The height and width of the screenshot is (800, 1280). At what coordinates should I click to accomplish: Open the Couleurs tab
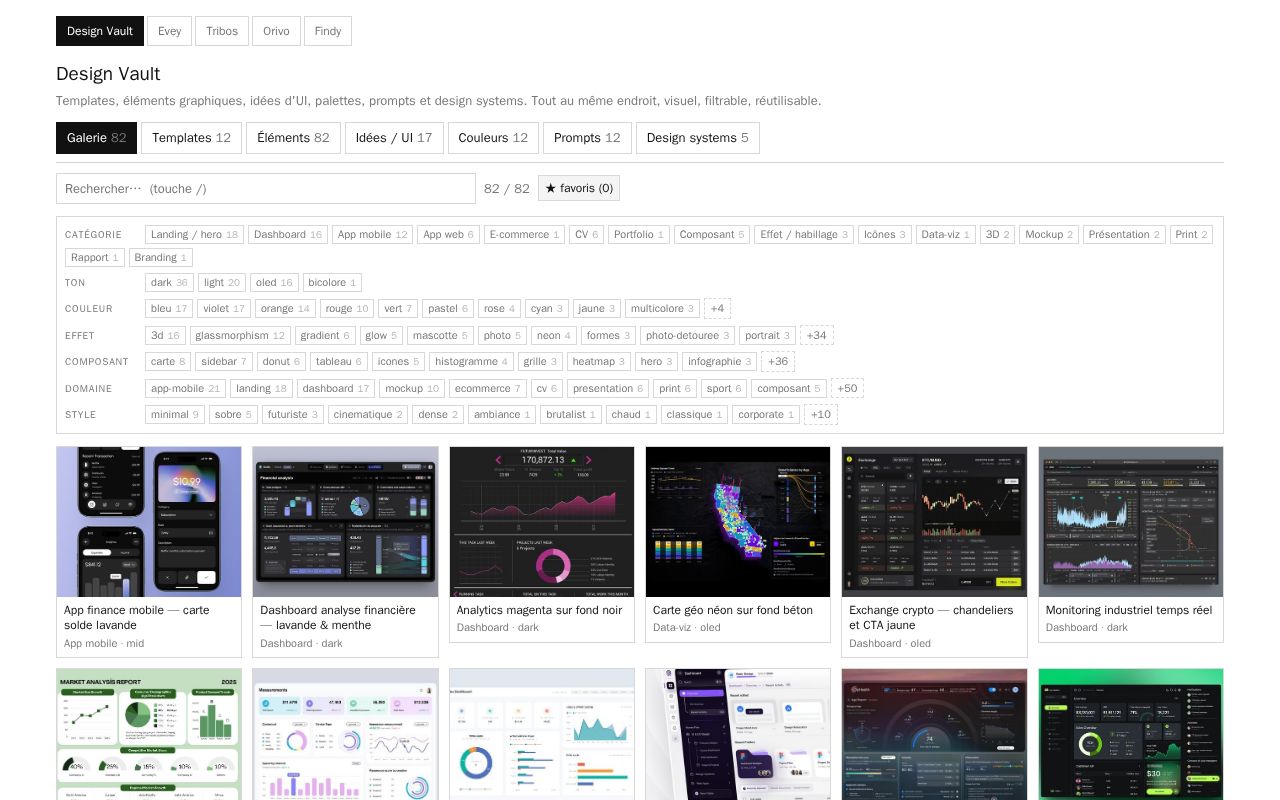coord(493,138)
